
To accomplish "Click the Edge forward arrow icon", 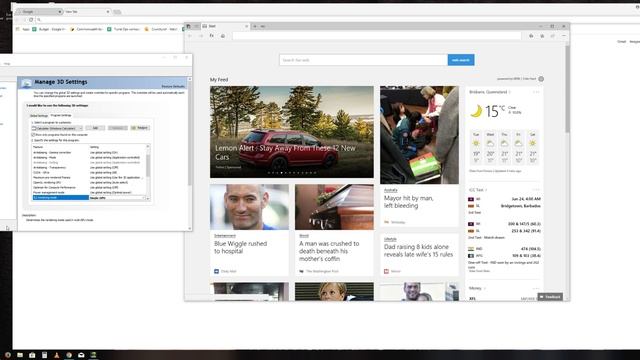I will tap(201, 36).
